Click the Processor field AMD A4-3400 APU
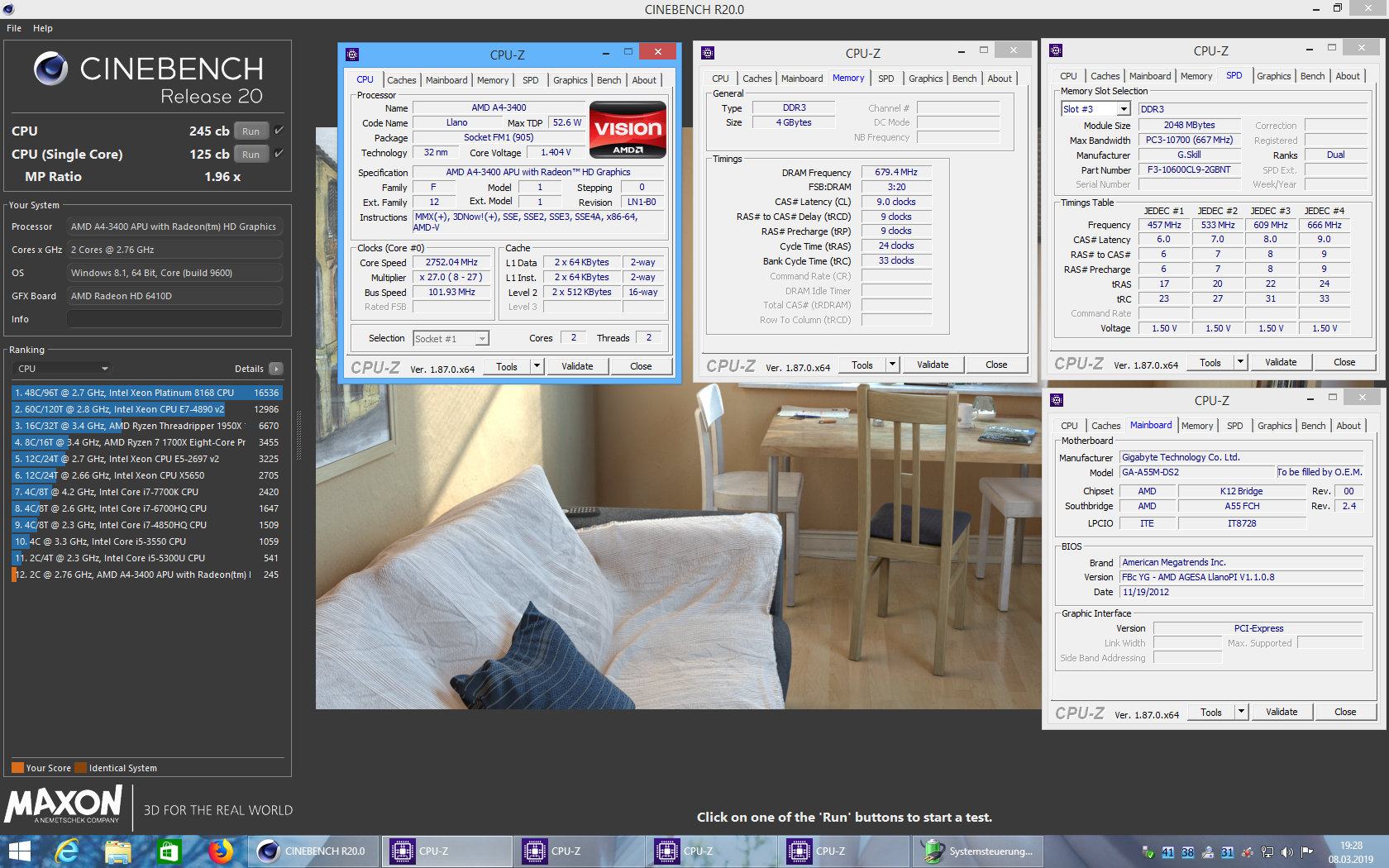 174,227
